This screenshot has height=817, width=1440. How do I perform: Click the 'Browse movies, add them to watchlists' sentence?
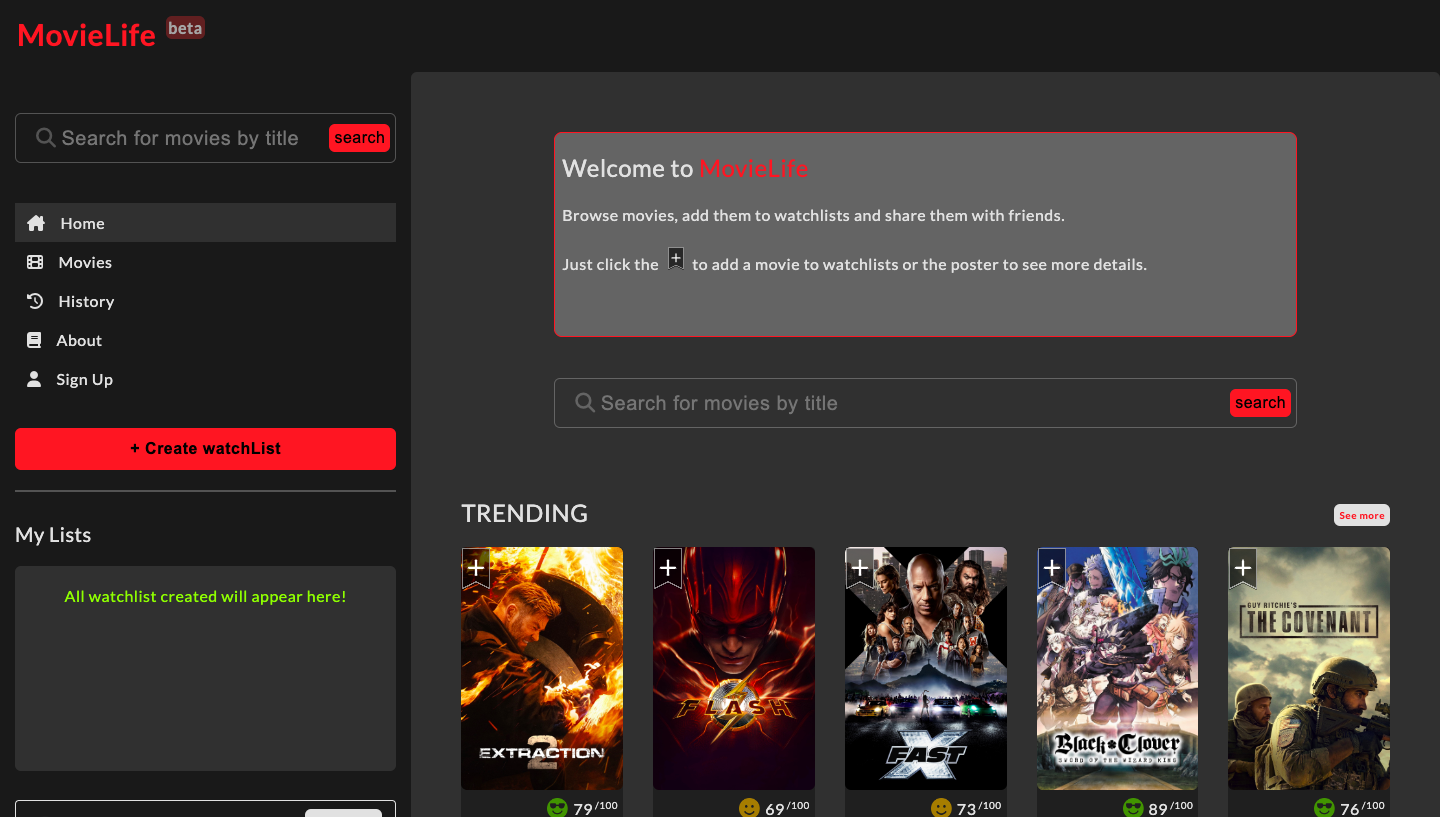(x=813, y=216)
